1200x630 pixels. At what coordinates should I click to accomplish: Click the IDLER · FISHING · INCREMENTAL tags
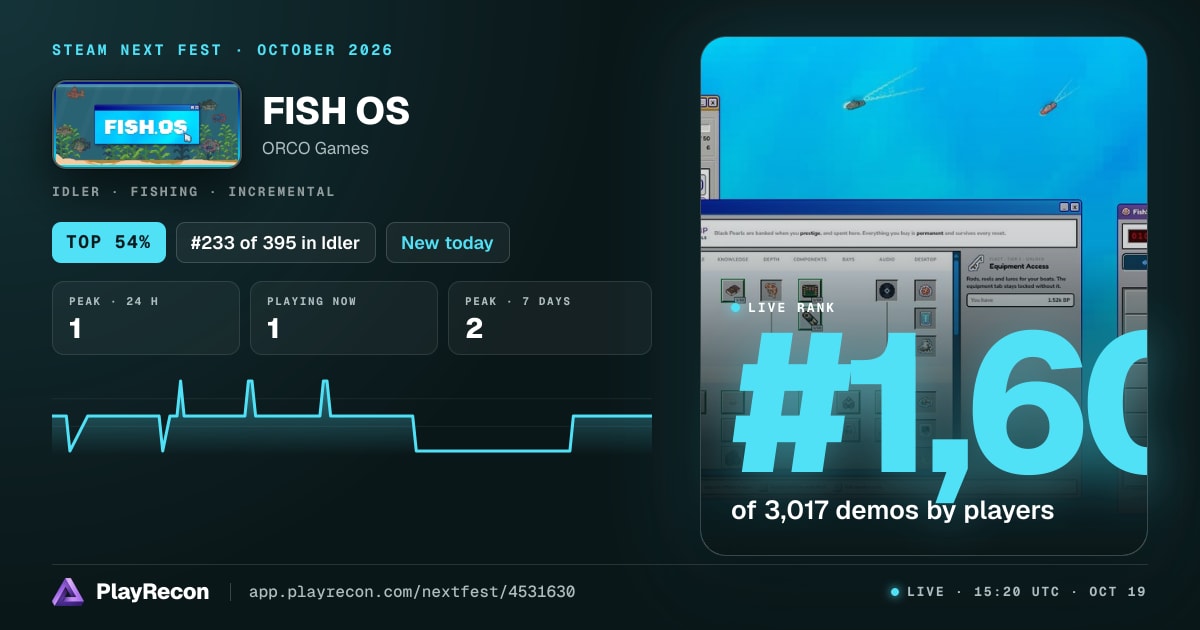tap(193, 191)
